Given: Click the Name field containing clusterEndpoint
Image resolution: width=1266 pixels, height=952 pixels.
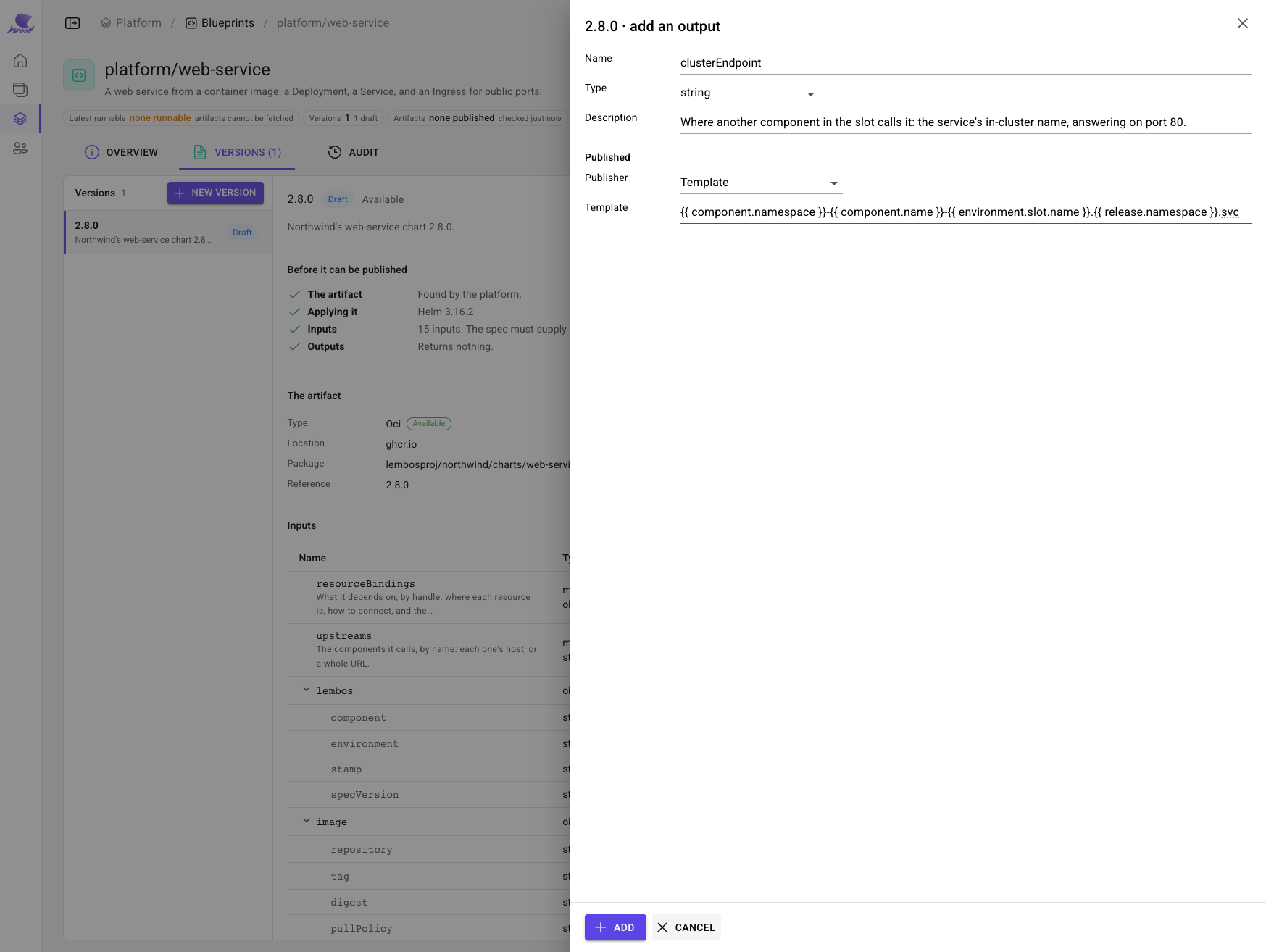Looking at the screenshot, I should [965, 63].
